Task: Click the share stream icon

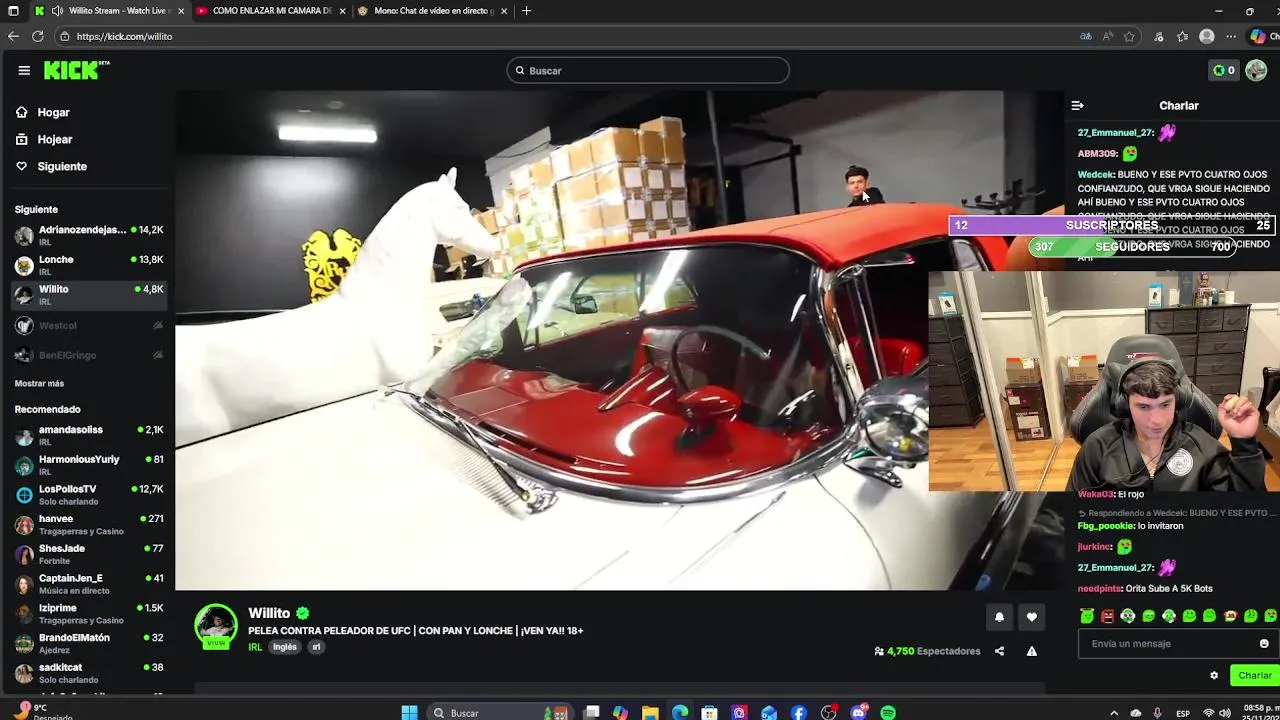Action: tap(999, 651)
